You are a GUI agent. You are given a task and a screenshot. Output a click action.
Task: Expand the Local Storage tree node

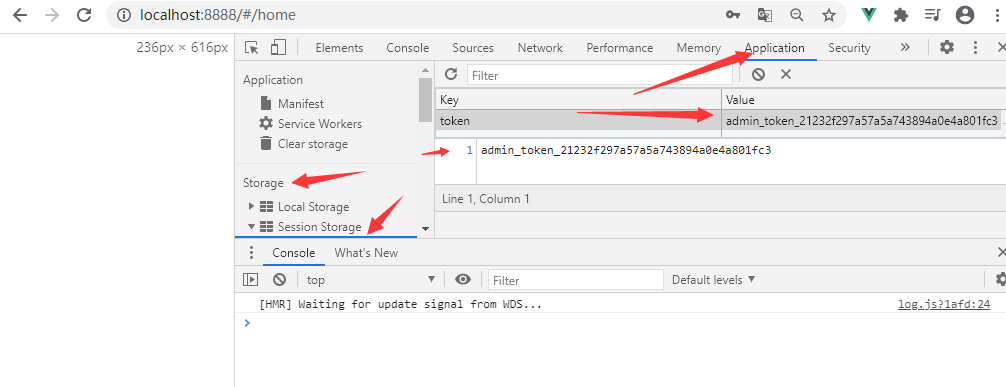[x=252, y=207]
